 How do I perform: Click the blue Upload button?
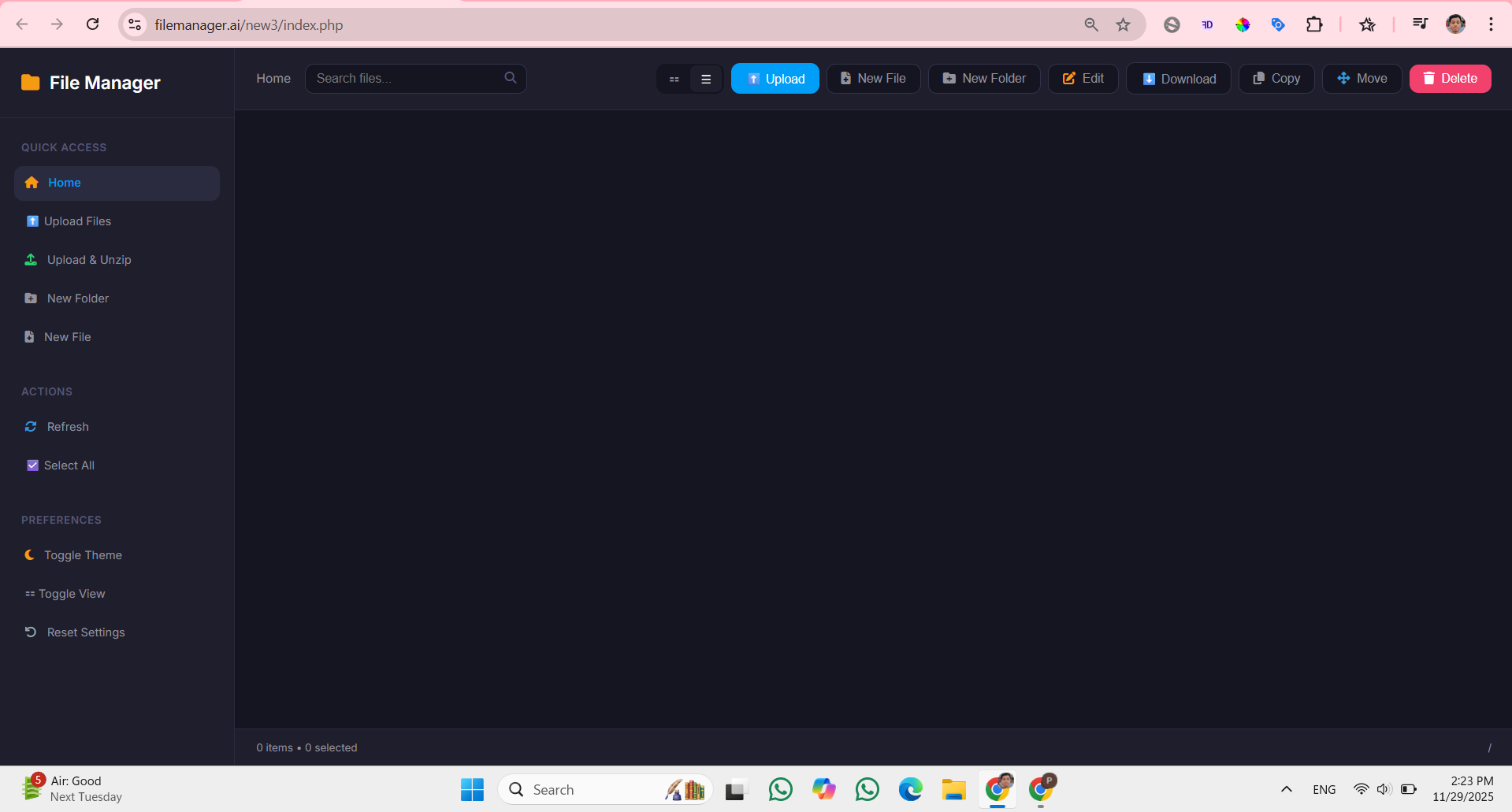click(x=775, y=79)
